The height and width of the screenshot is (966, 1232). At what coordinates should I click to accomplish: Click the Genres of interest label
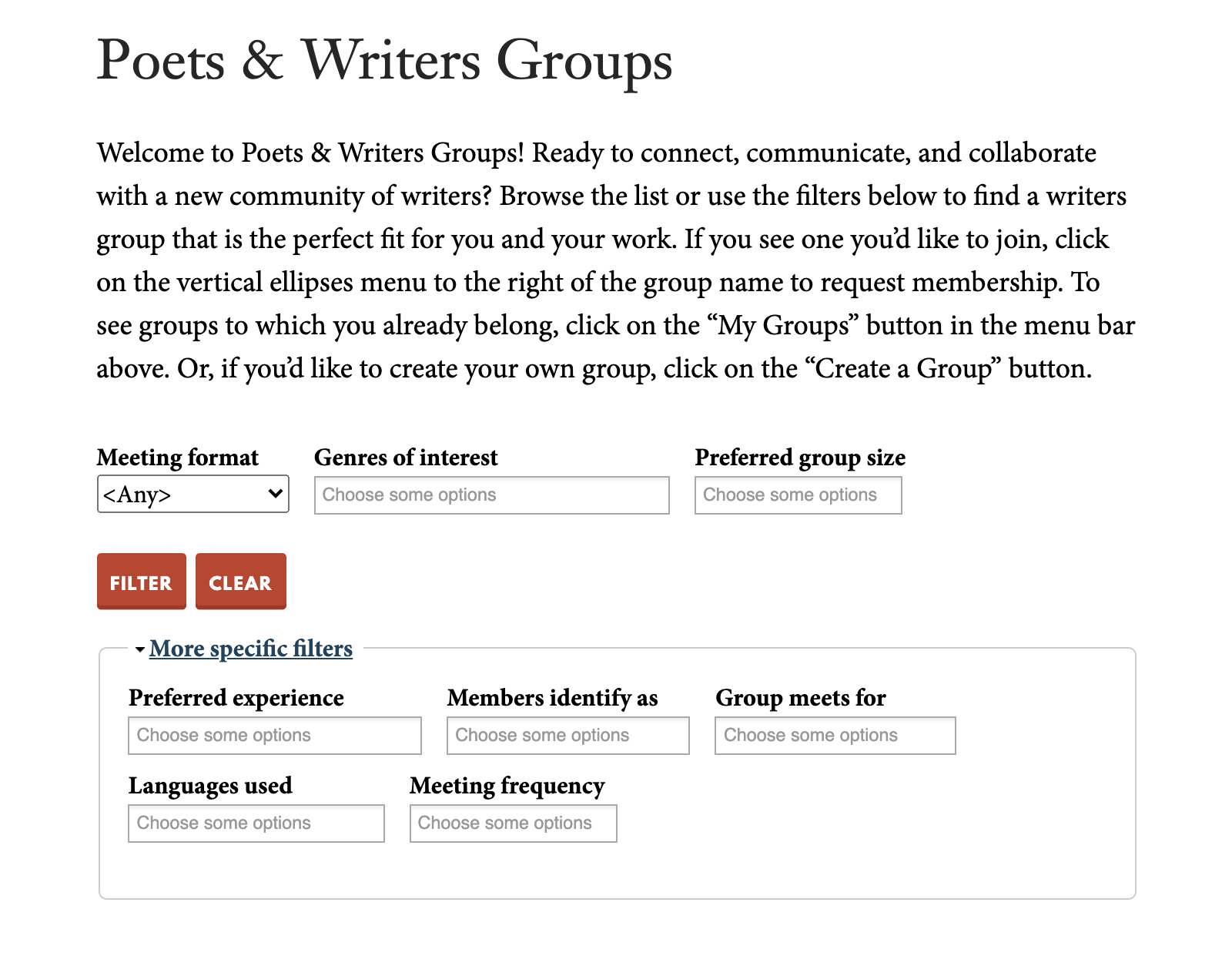tap(406, 458)
